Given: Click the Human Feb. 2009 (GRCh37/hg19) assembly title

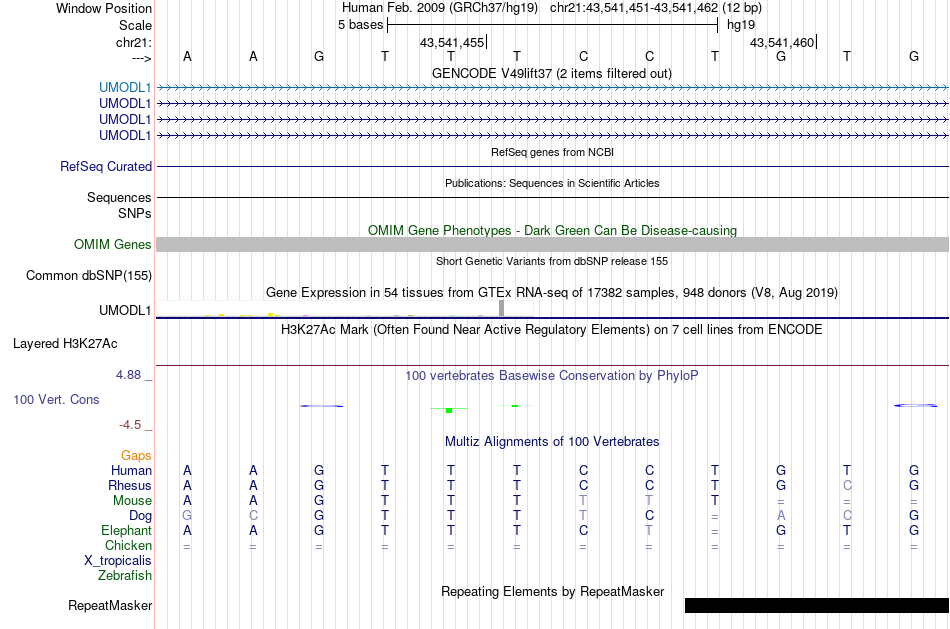Looking at the screenshot, I should coord(440,8).
